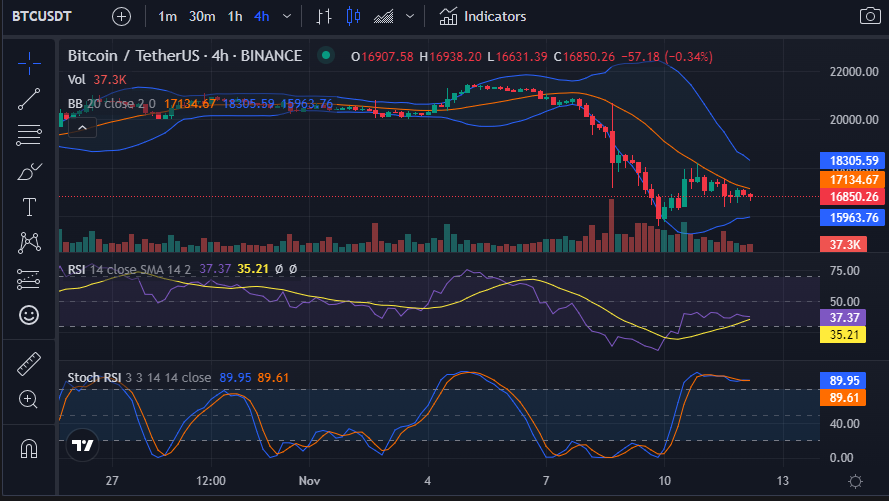This screenshot has height=501, width=889.
Task: Toggle magnet mode on
Action: 29,445
